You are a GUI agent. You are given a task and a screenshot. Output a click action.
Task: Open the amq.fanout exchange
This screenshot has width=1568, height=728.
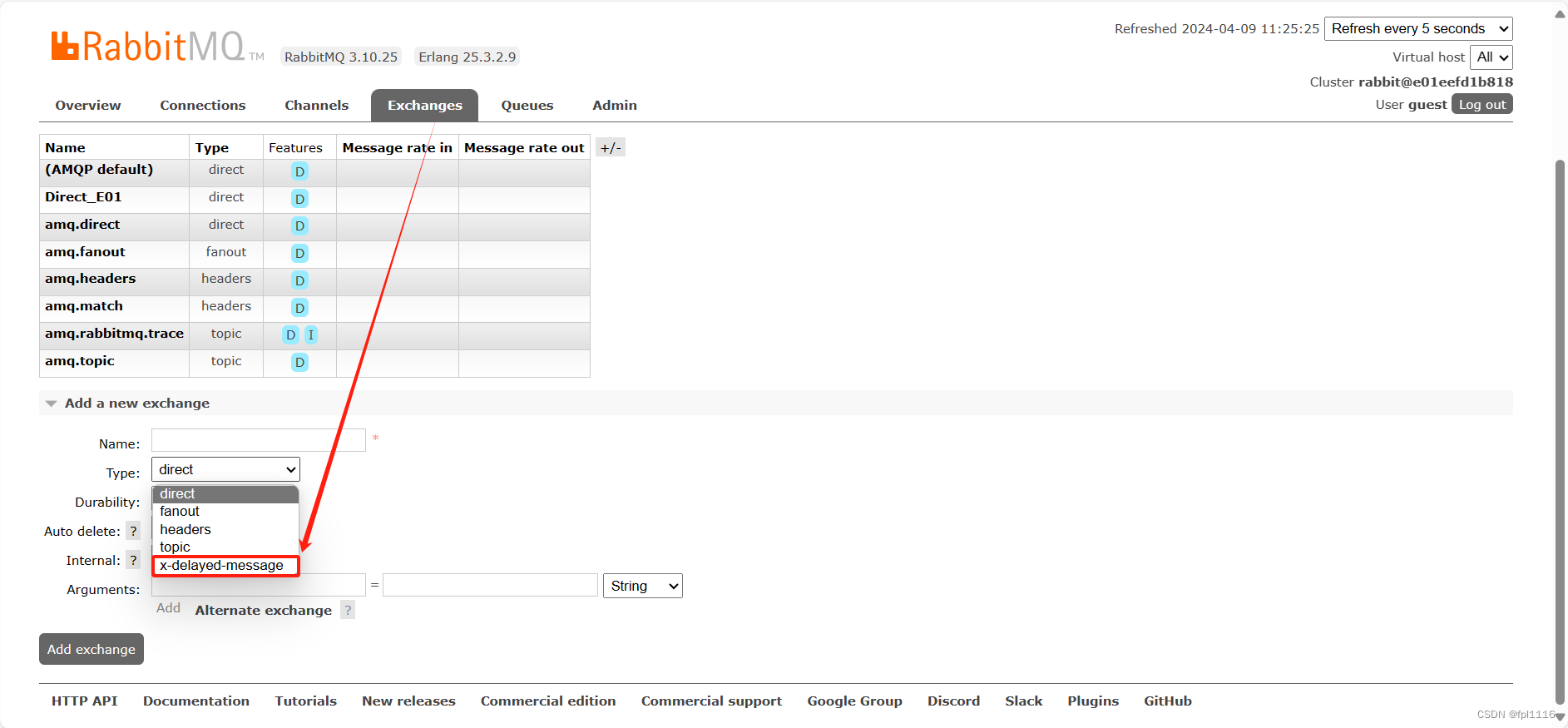point(85,252)
